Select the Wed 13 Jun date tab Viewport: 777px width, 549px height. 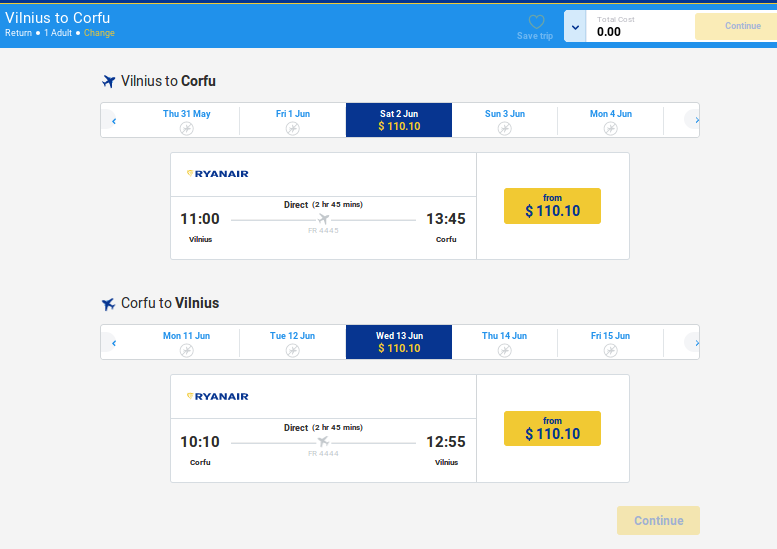point(399,342)
